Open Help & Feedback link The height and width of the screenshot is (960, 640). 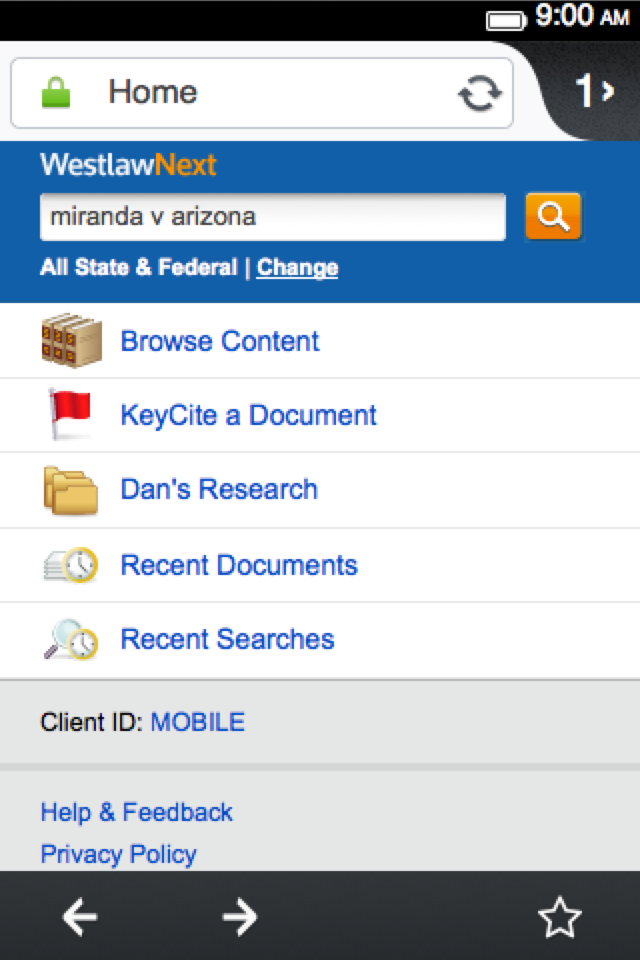[x=136, y=812]
